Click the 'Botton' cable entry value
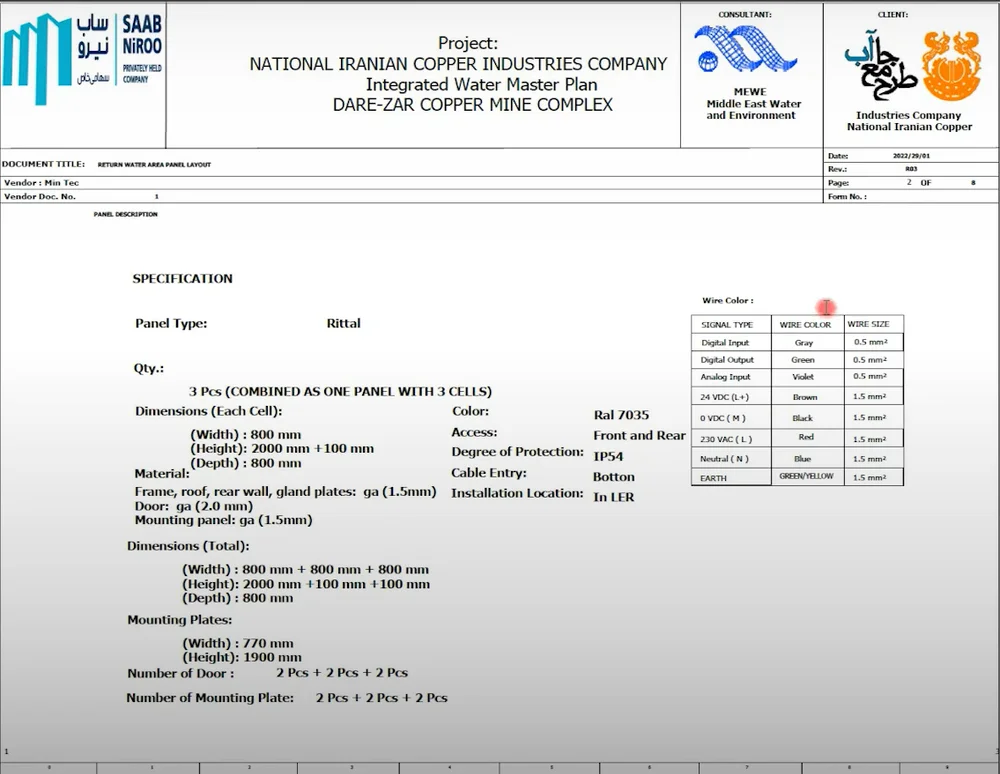Screen dimensions: 1000x774 pos(614,477)
